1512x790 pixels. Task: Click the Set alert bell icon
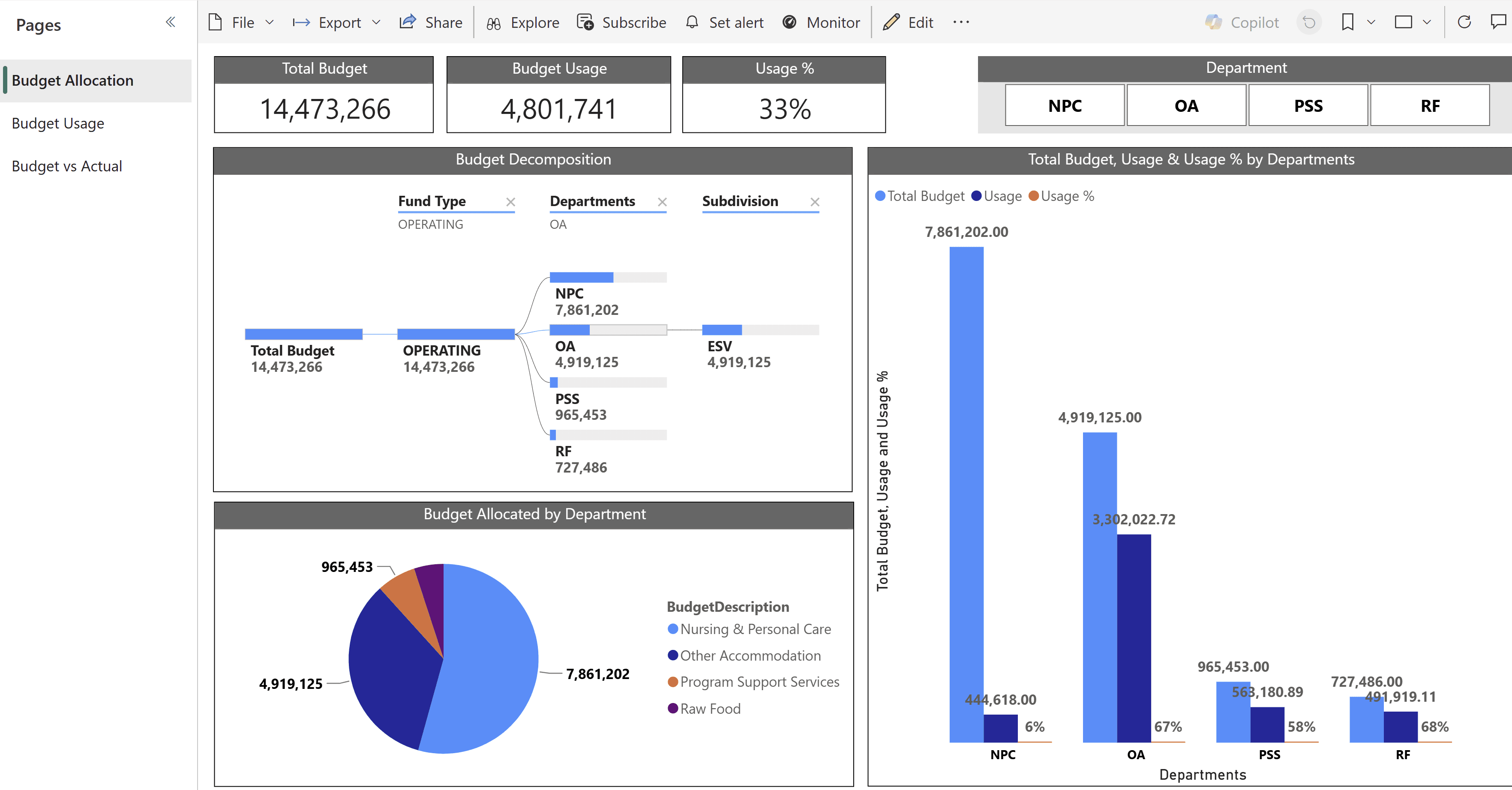tap(692, 22)
